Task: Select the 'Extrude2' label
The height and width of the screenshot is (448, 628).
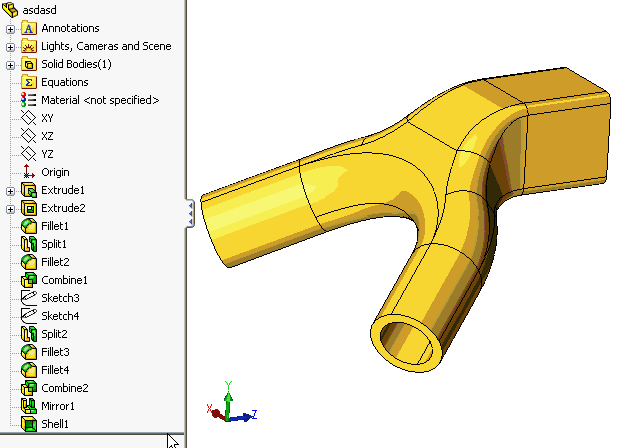Action: 63,208
